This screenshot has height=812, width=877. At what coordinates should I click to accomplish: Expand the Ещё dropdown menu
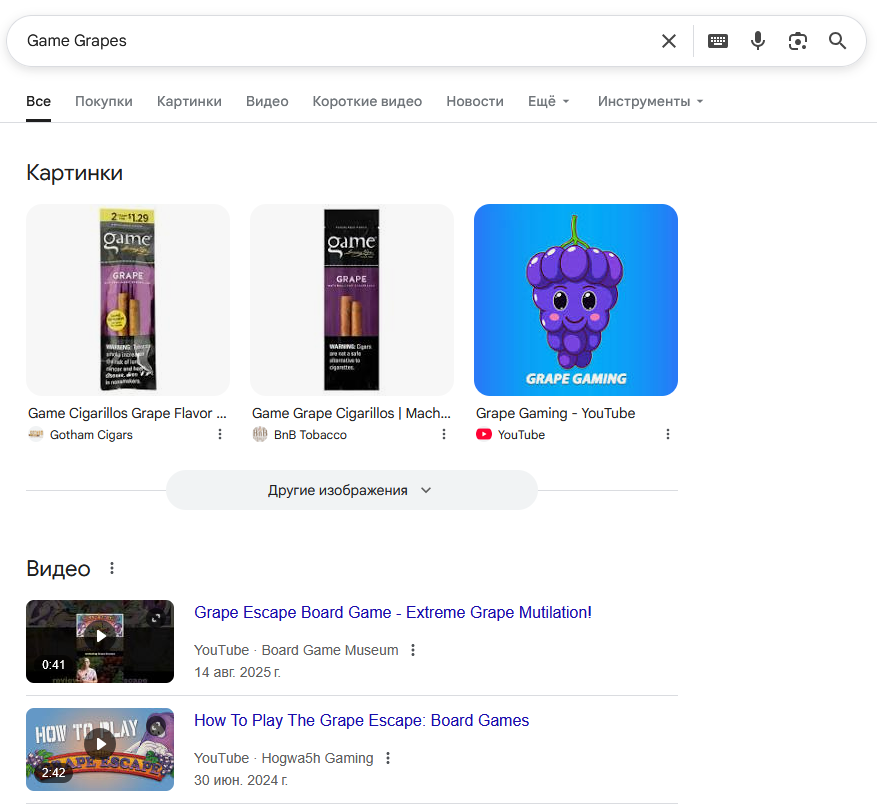[549, 101]
